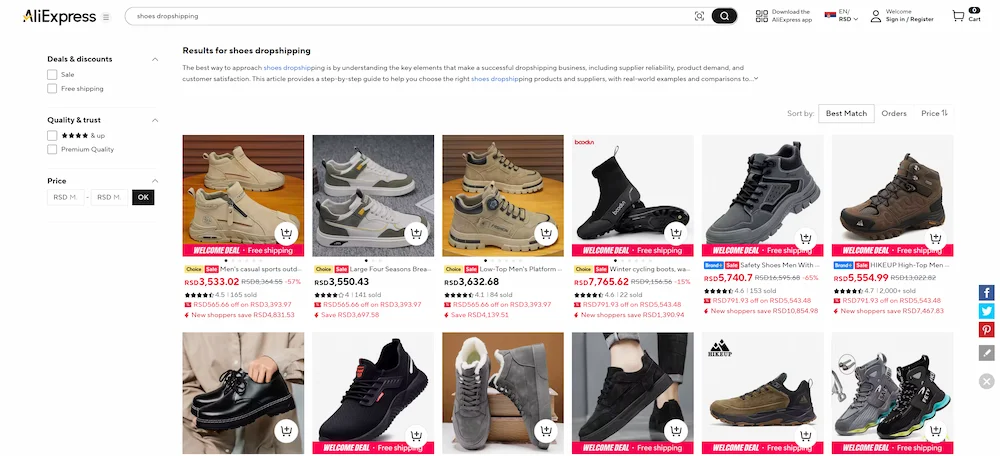Image resolution: width=1000 pixels, height=456 pixels.
Task: Click Sign in / Register link
Action: point(909,20)
